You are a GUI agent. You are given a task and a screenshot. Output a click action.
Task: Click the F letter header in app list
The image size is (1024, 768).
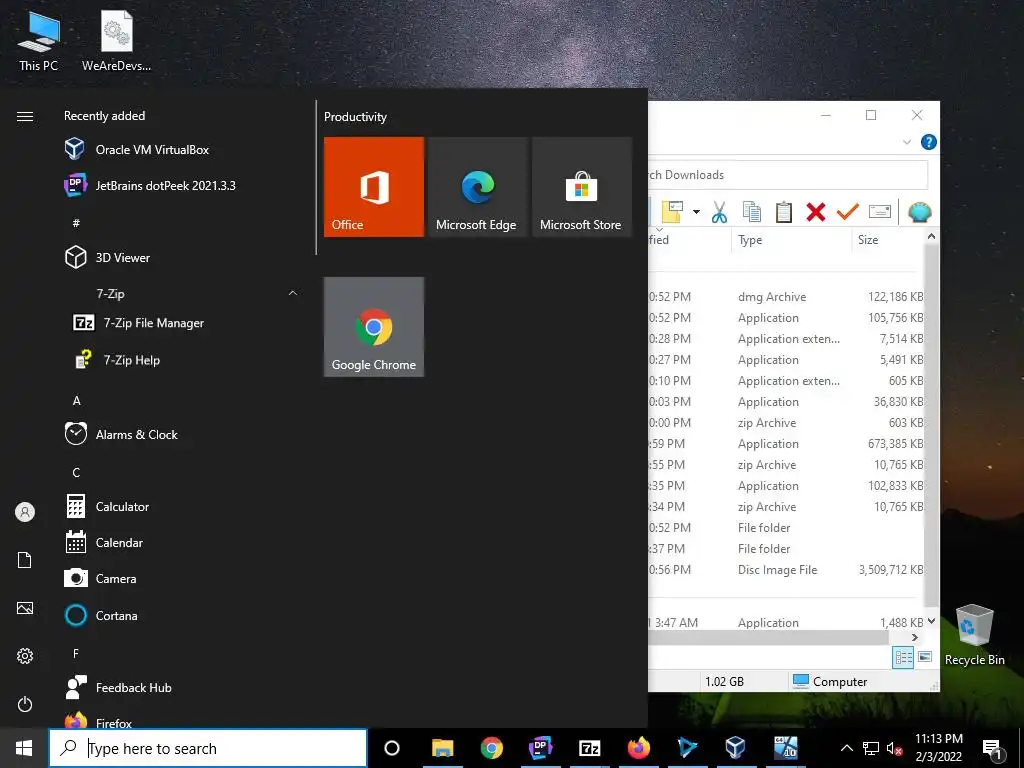[x=76, y=653]
